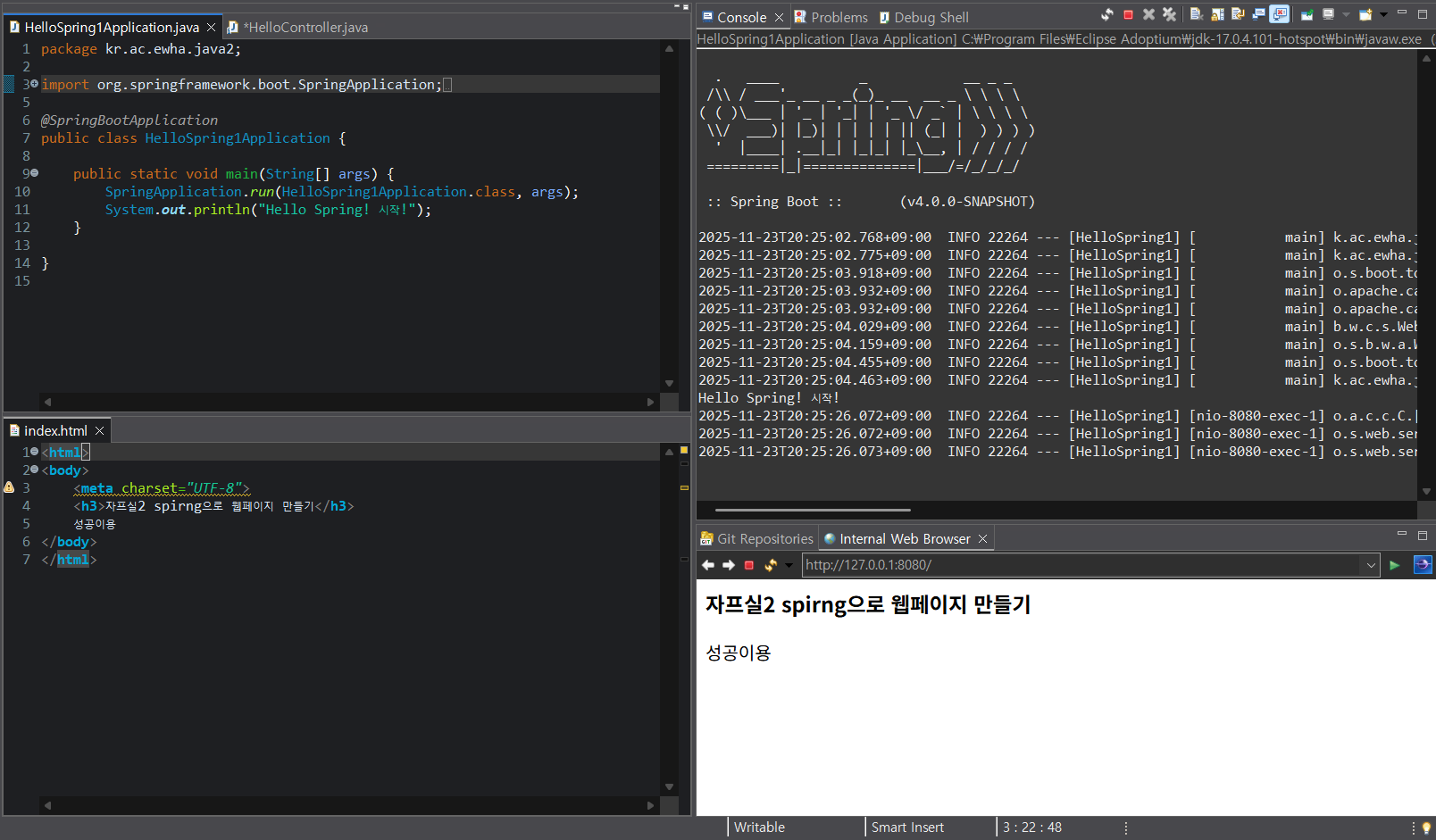Viewport: 1436px width, 840px height.
Task: Pin the current console
Action: click(1307, 14)
